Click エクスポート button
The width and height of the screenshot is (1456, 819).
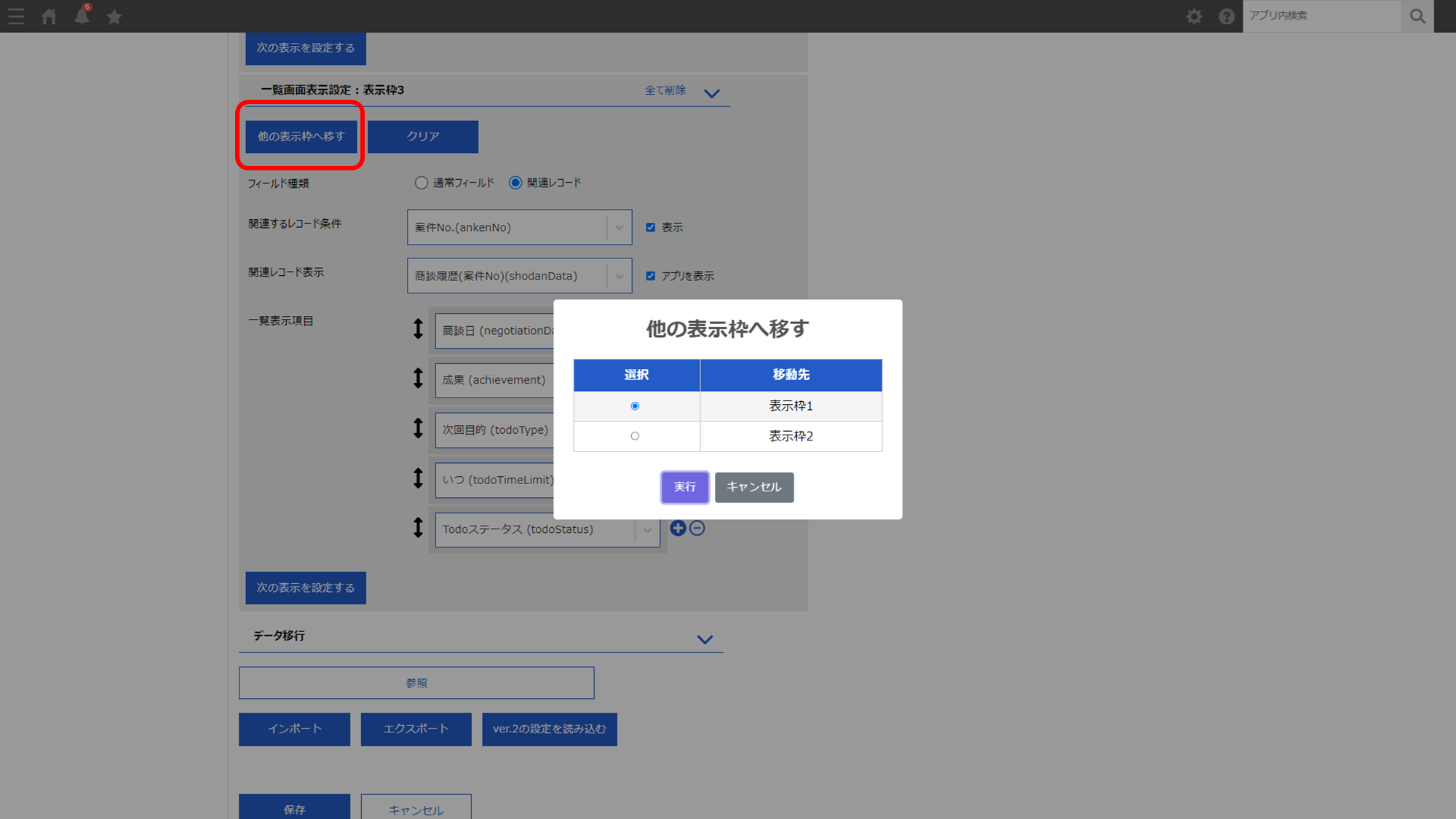[416, 729]
